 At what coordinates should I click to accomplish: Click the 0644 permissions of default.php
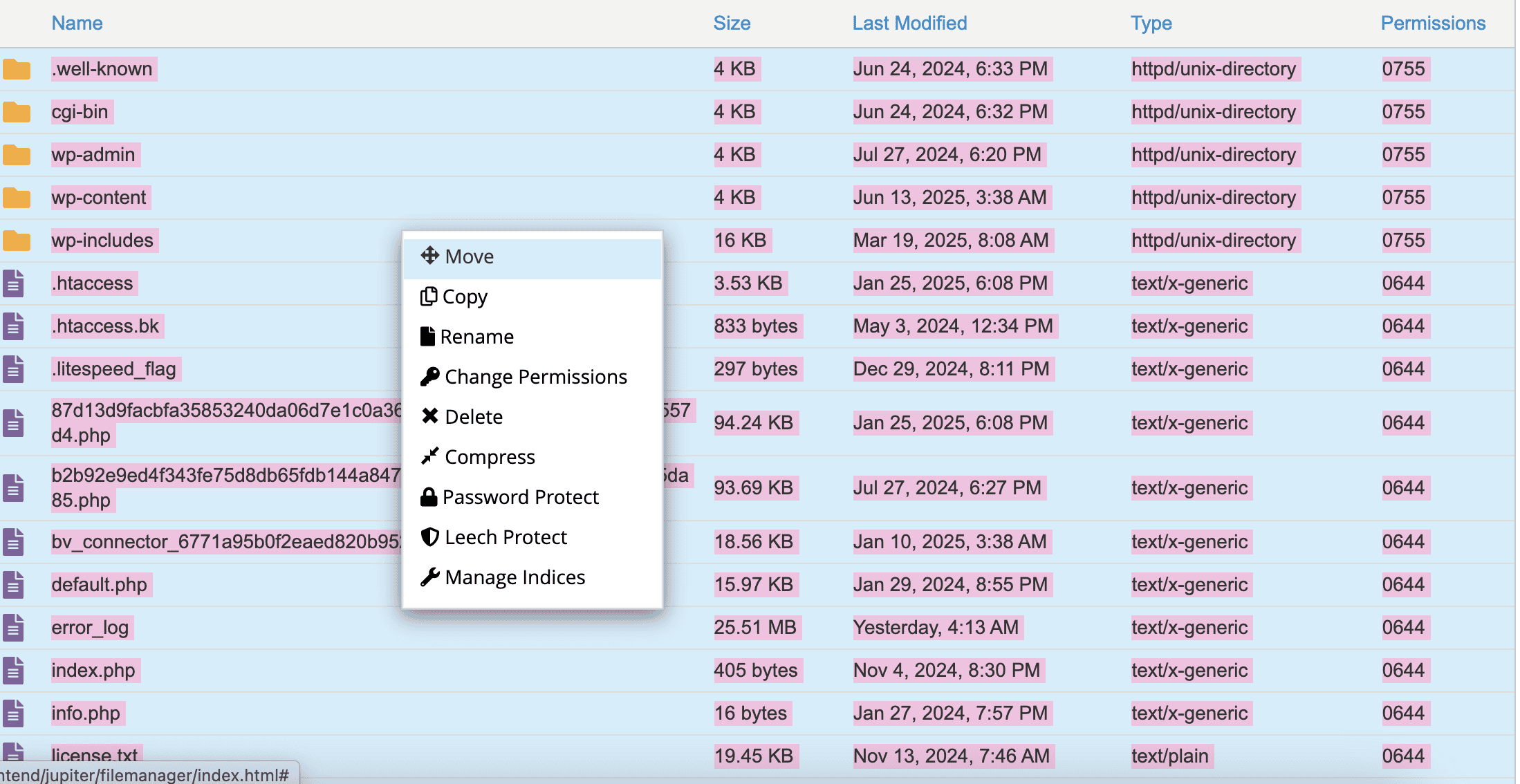point(1404,585)
